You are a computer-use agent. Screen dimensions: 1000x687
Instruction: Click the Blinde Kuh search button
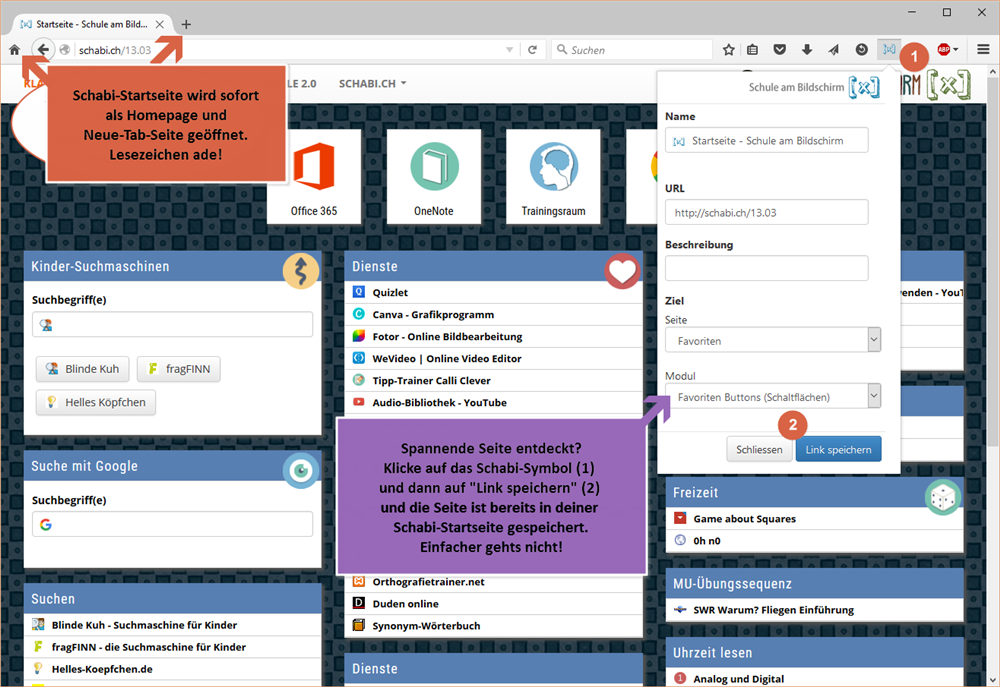(x=82, y=369)
